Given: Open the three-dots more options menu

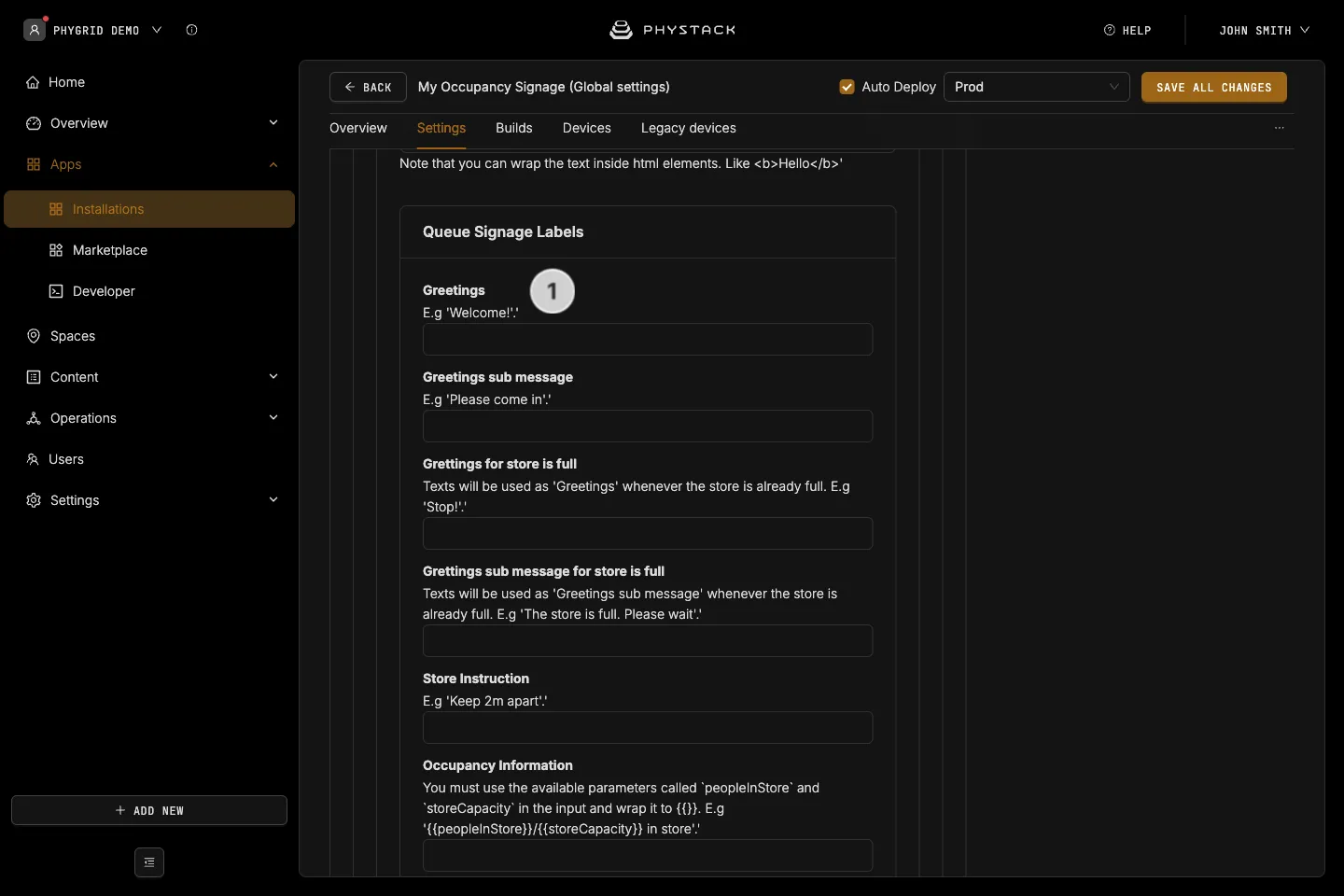Looking at the screenshot, I should tap(1280, 128).
